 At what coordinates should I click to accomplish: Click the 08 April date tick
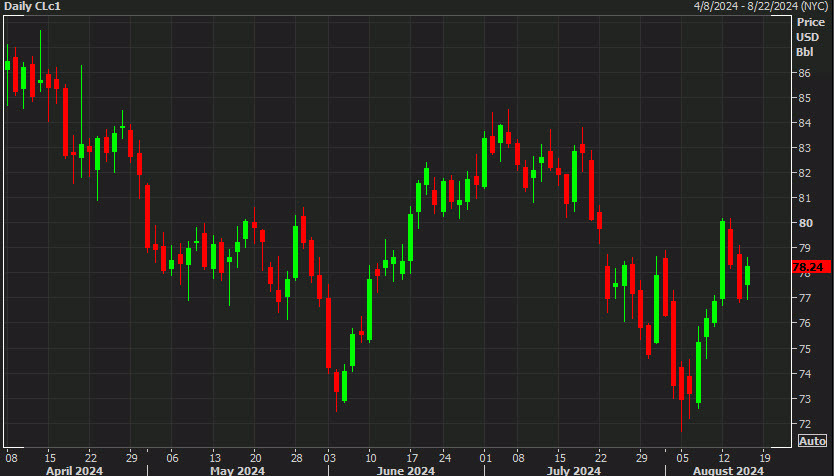[x=11, y=458]
